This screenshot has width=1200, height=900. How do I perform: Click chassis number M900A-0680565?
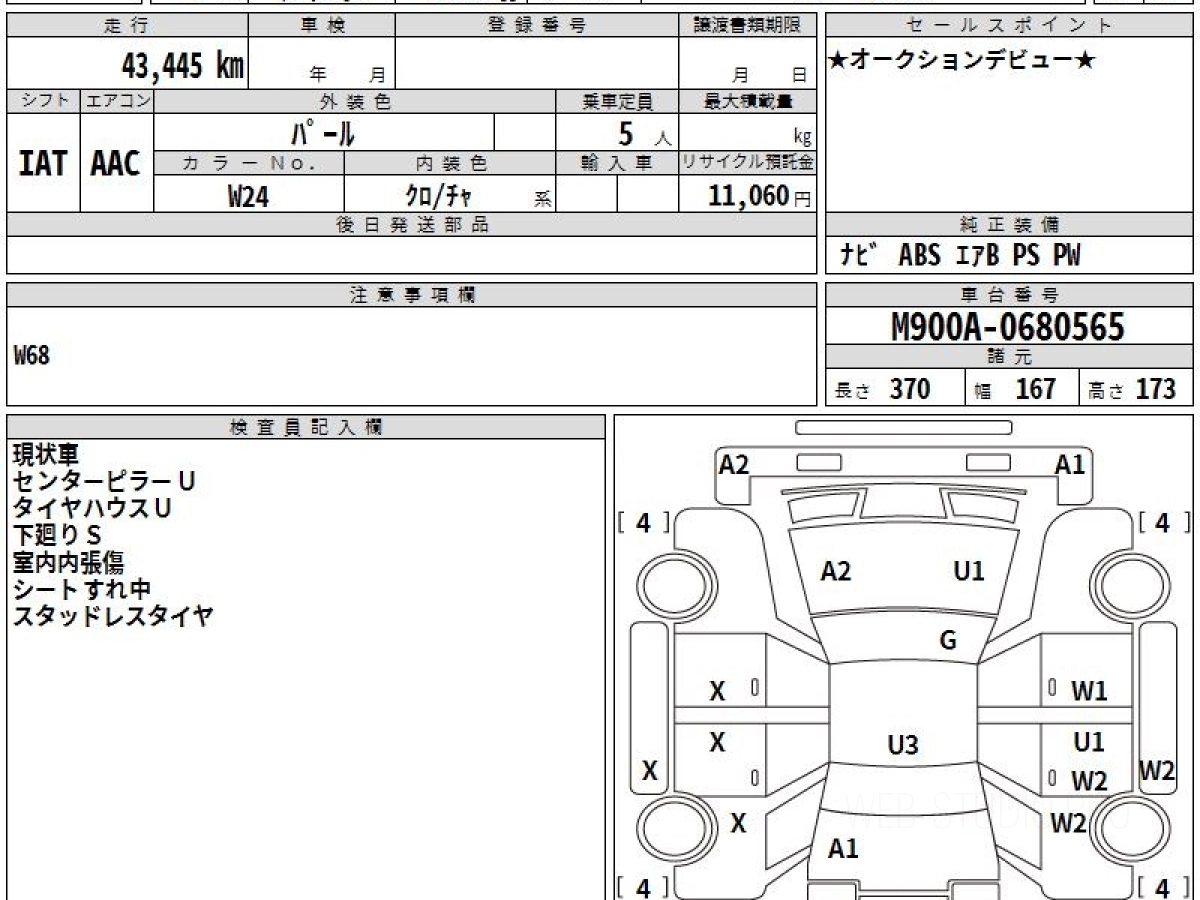tap(1008, 326)
